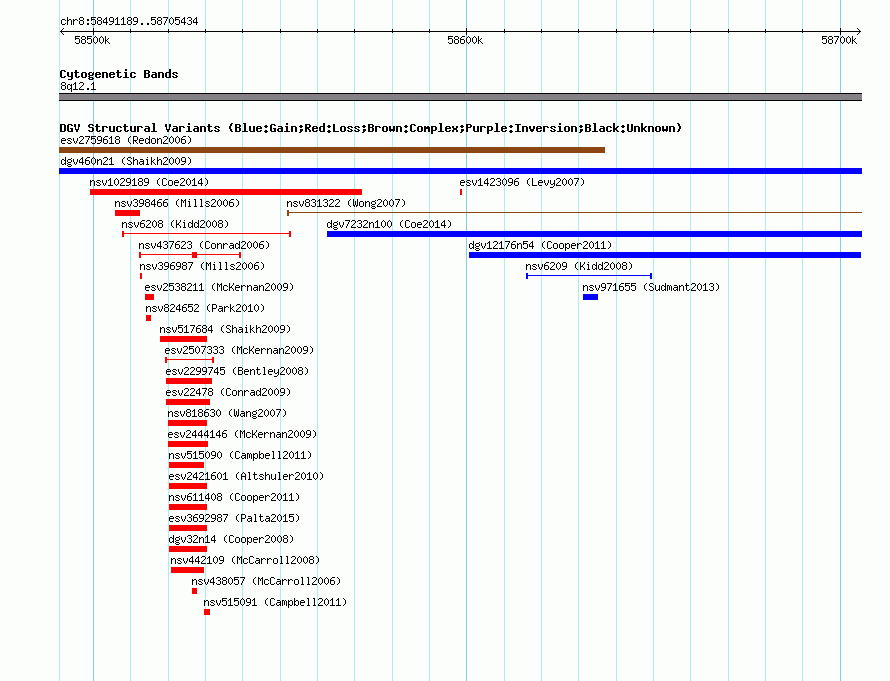The width and height of the screenshot is (890, 681).
Task: Select the dgv12176n54 (Cooper2011) blue bar
Action: click(665, 255)
